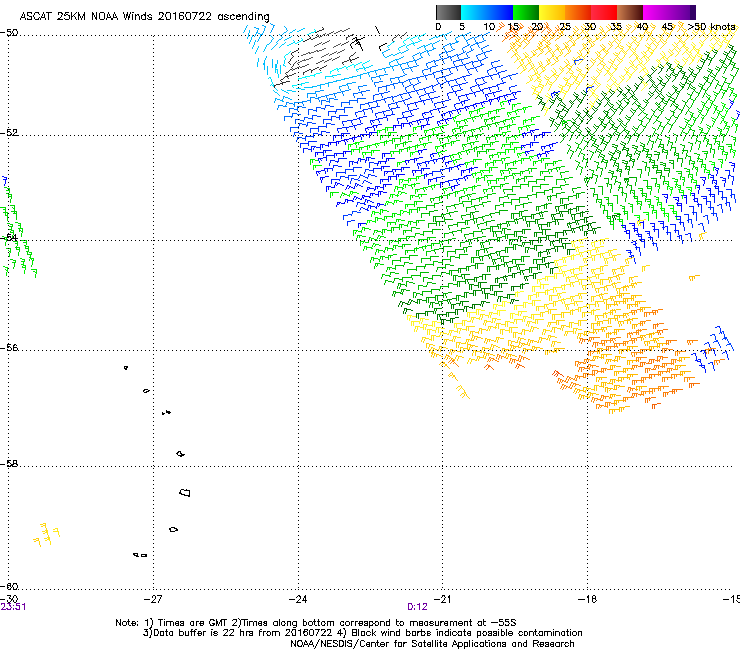Click the 'NOAA/NESDIS/Center for Satellite Applications and Research' credit

[x=432, y=644]
